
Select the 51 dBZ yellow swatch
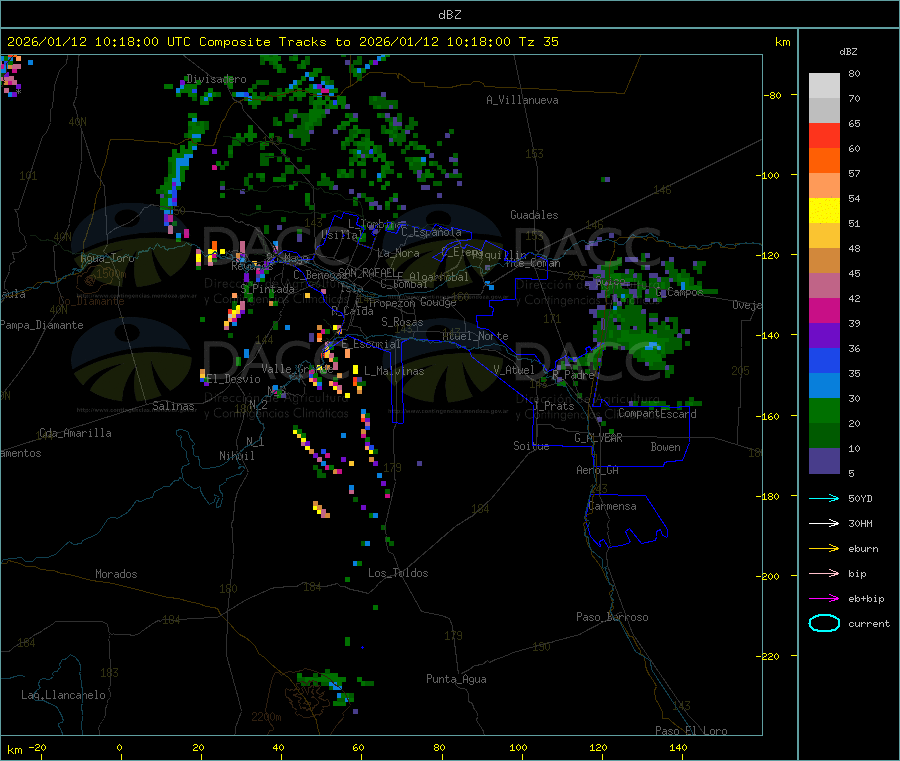click(x=824, y=211)
